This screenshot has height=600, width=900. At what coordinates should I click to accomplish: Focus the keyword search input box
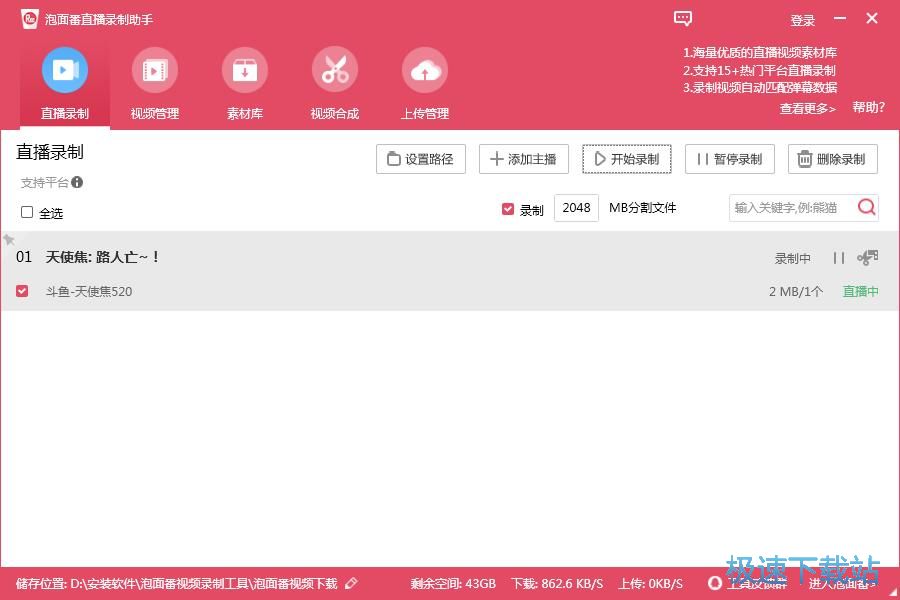792,208
